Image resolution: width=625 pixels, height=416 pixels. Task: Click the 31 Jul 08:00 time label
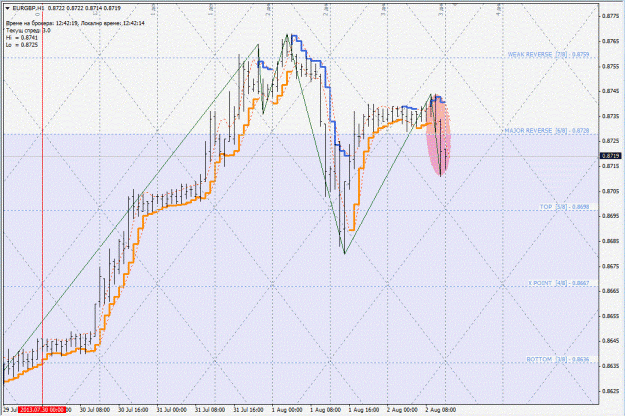(210, 410)
